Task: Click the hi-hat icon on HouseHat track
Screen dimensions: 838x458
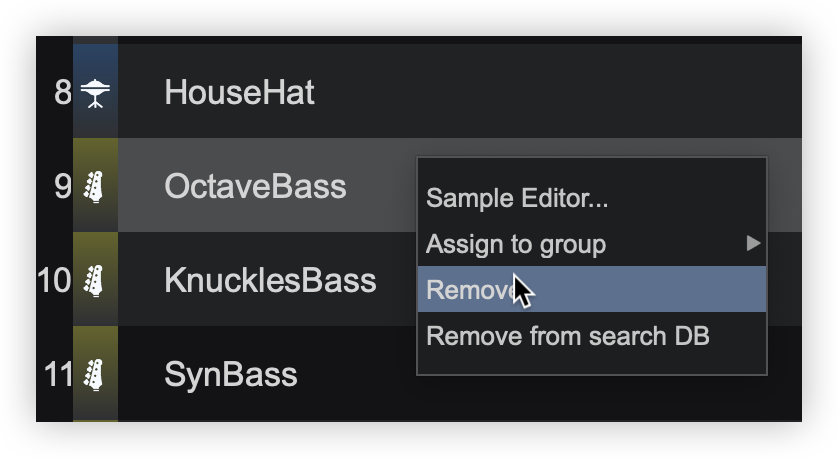Action: (x=95, y=93)
